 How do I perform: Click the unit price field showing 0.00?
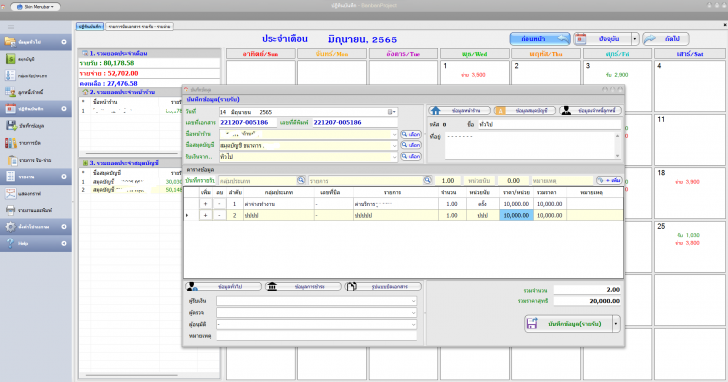point(514,181)
